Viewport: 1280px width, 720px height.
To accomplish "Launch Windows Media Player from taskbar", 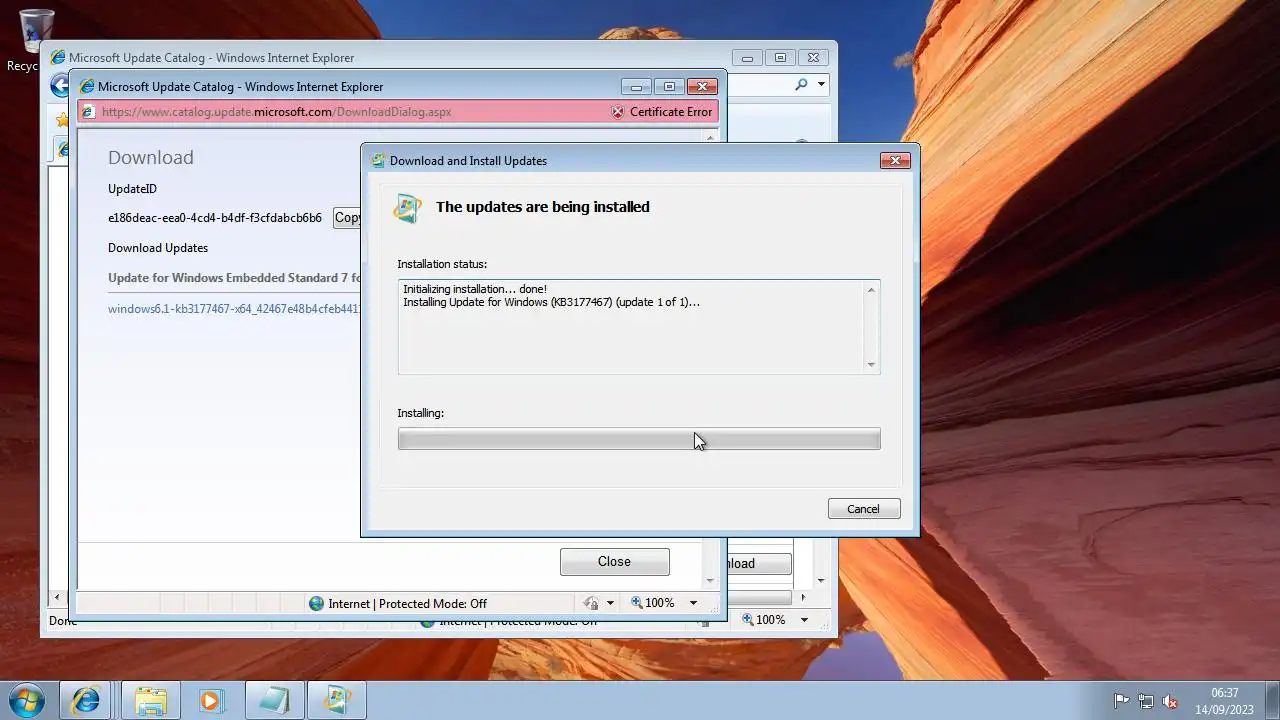I will 210,700.
